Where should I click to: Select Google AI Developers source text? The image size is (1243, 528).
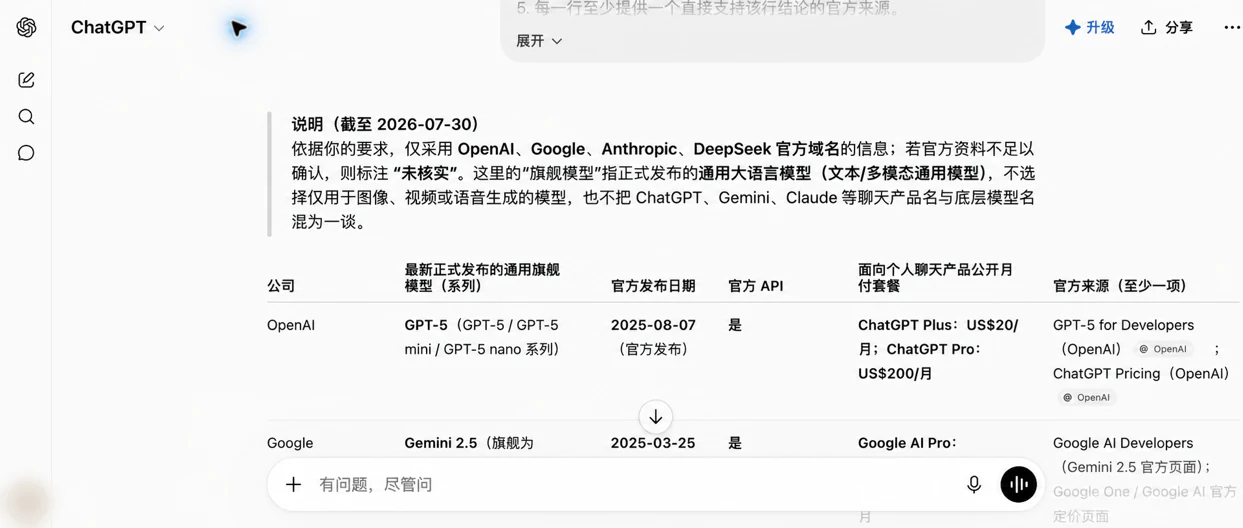[1123, 443]
